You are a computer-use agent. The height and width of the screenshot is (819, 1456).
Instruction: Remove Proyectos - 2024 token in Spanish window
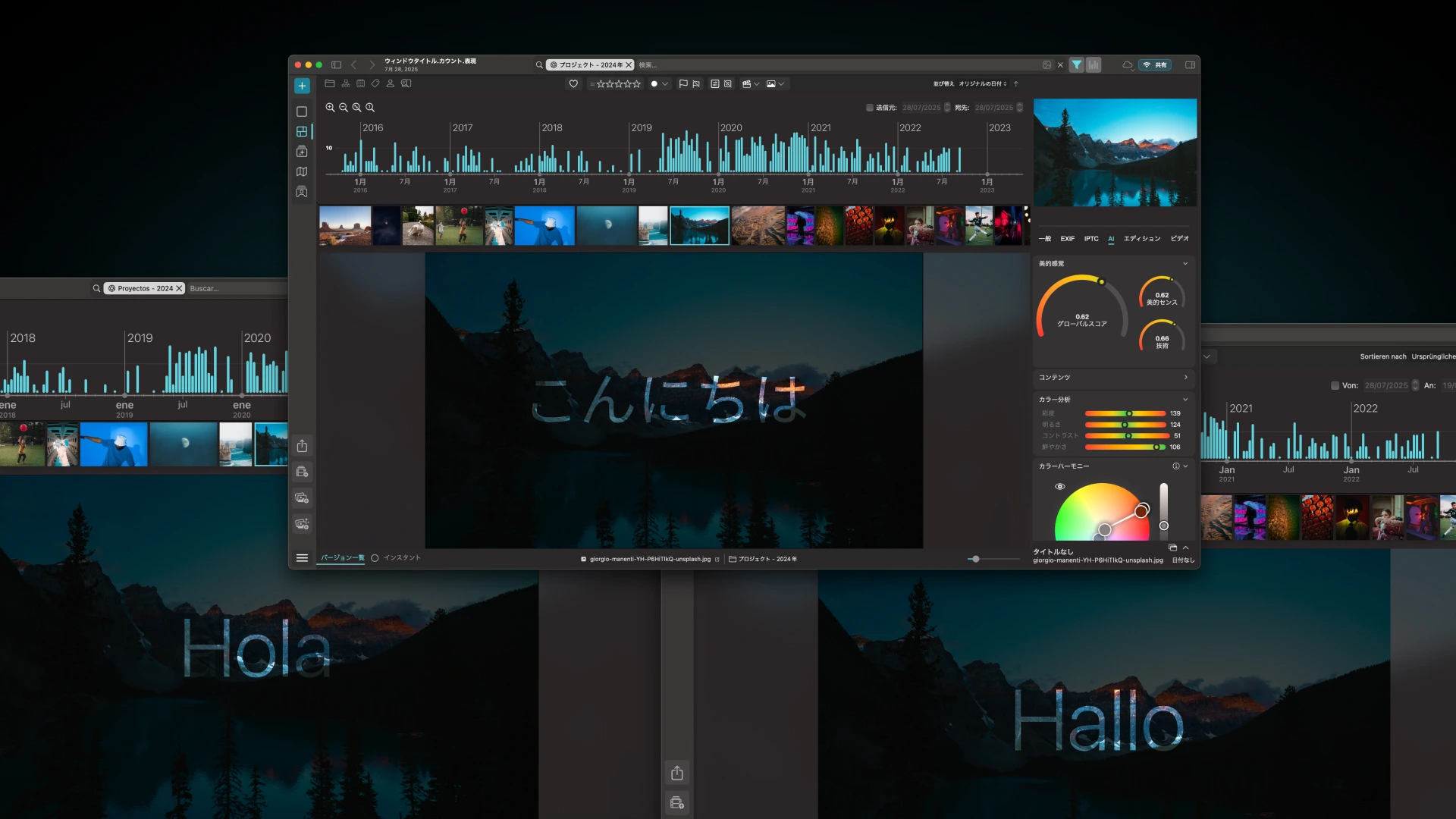(179, 289)
